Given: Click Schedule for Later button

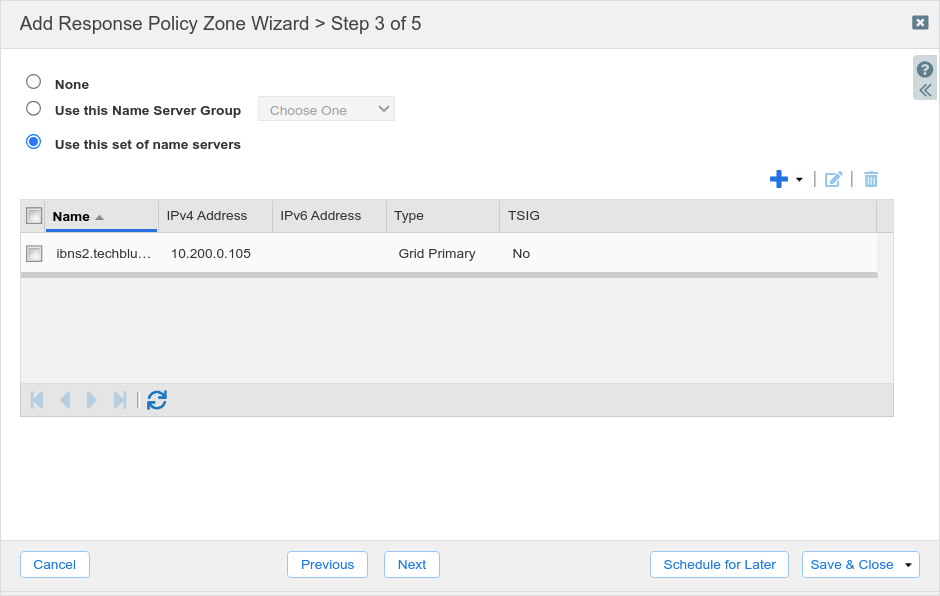Looking at the screenshot, I should (x=719, y=564).
